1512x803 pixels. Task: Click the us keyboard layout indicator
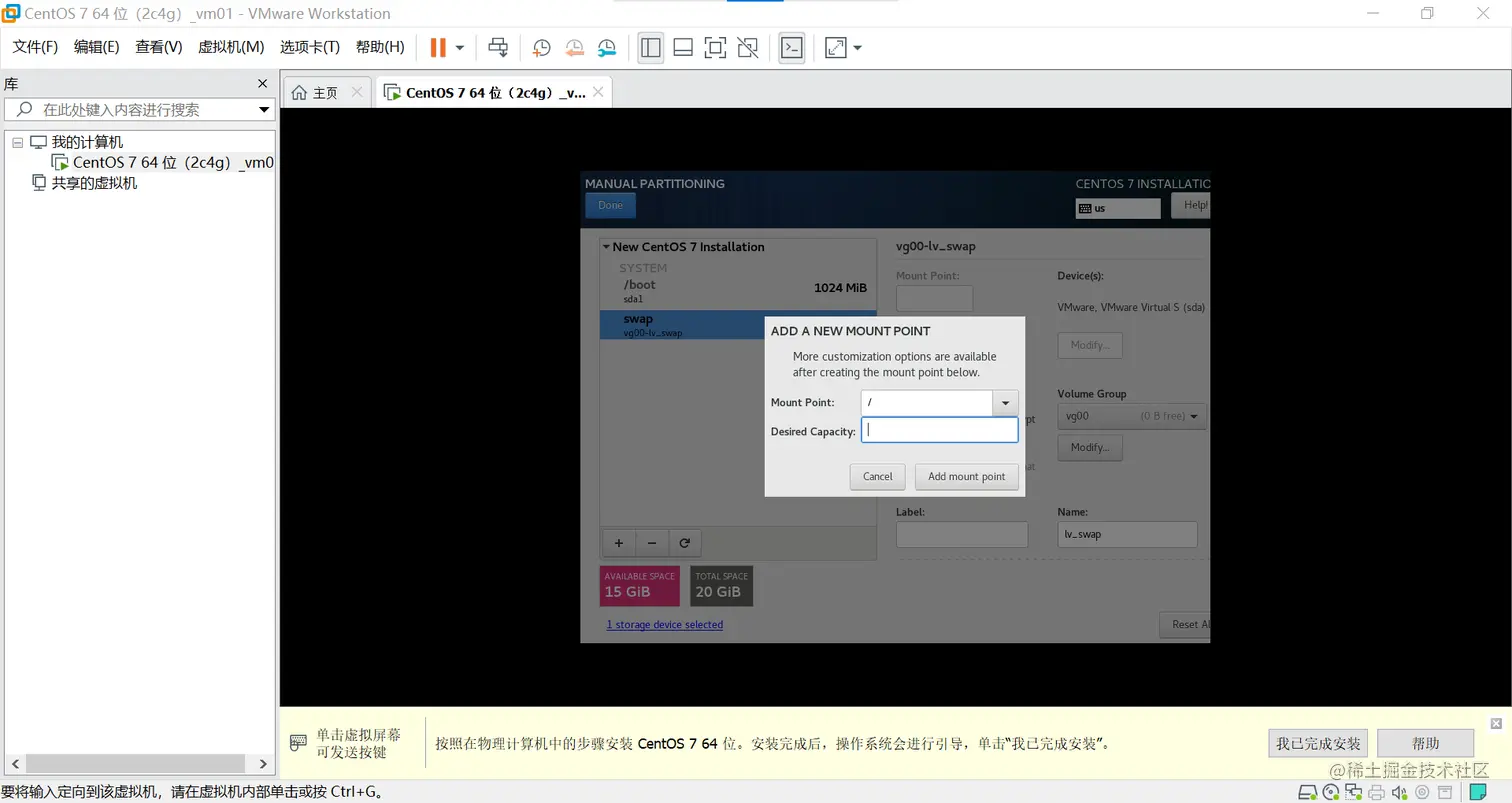1118,208
